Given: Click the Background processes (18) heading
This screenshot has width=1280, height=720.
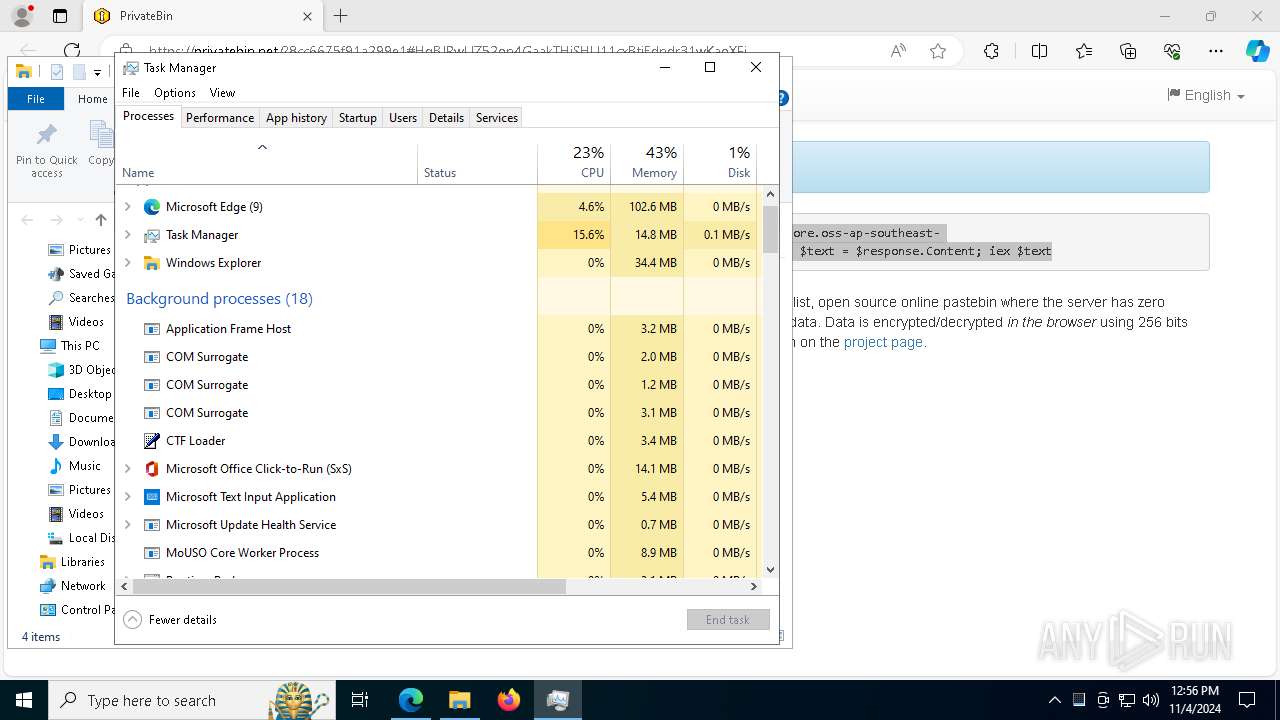Looking at the screenshot, I should [219, 299].
